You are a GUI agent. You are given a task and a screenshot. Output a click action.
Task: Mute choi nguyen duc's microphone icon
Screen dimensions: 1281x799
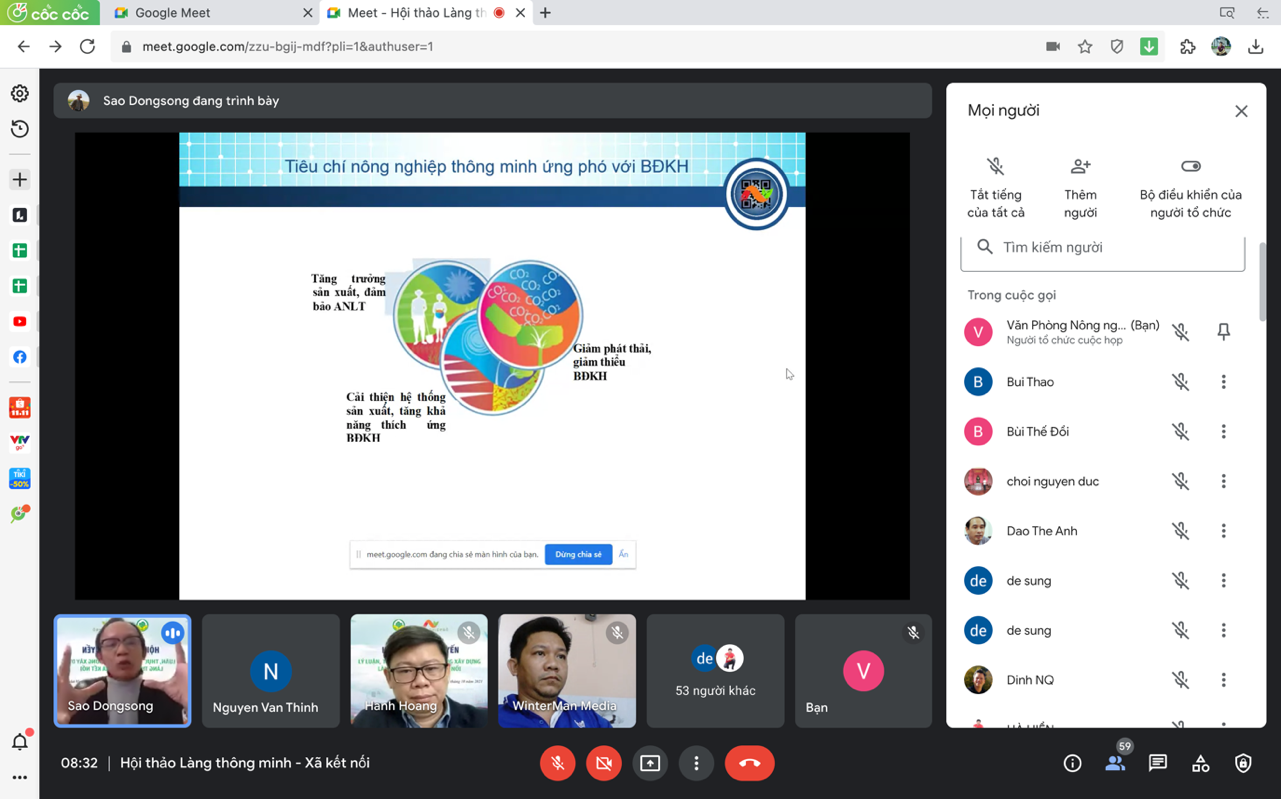click(1181, 481)
